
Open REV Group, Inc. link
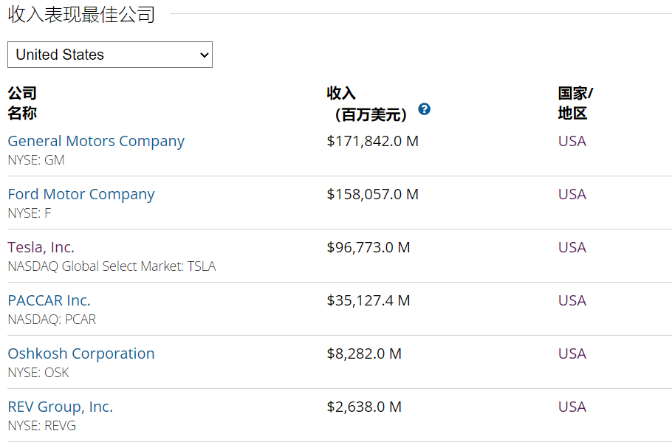(x=60, y=407)
